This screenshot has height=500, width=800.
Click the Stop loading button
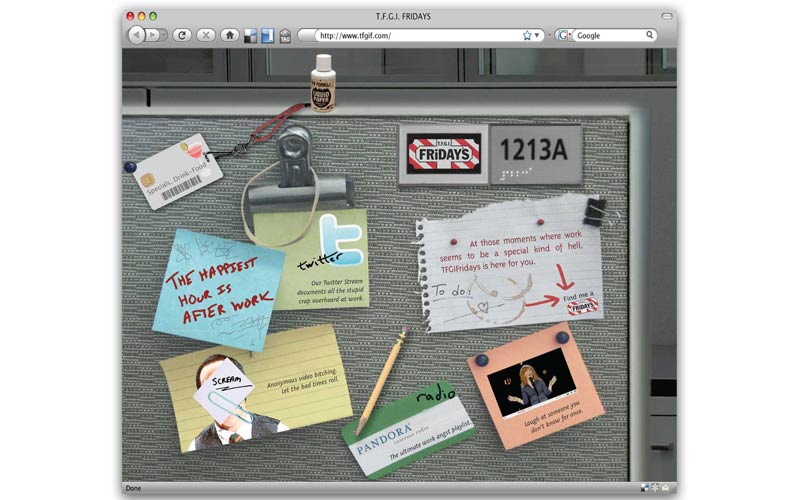point(206,35)
